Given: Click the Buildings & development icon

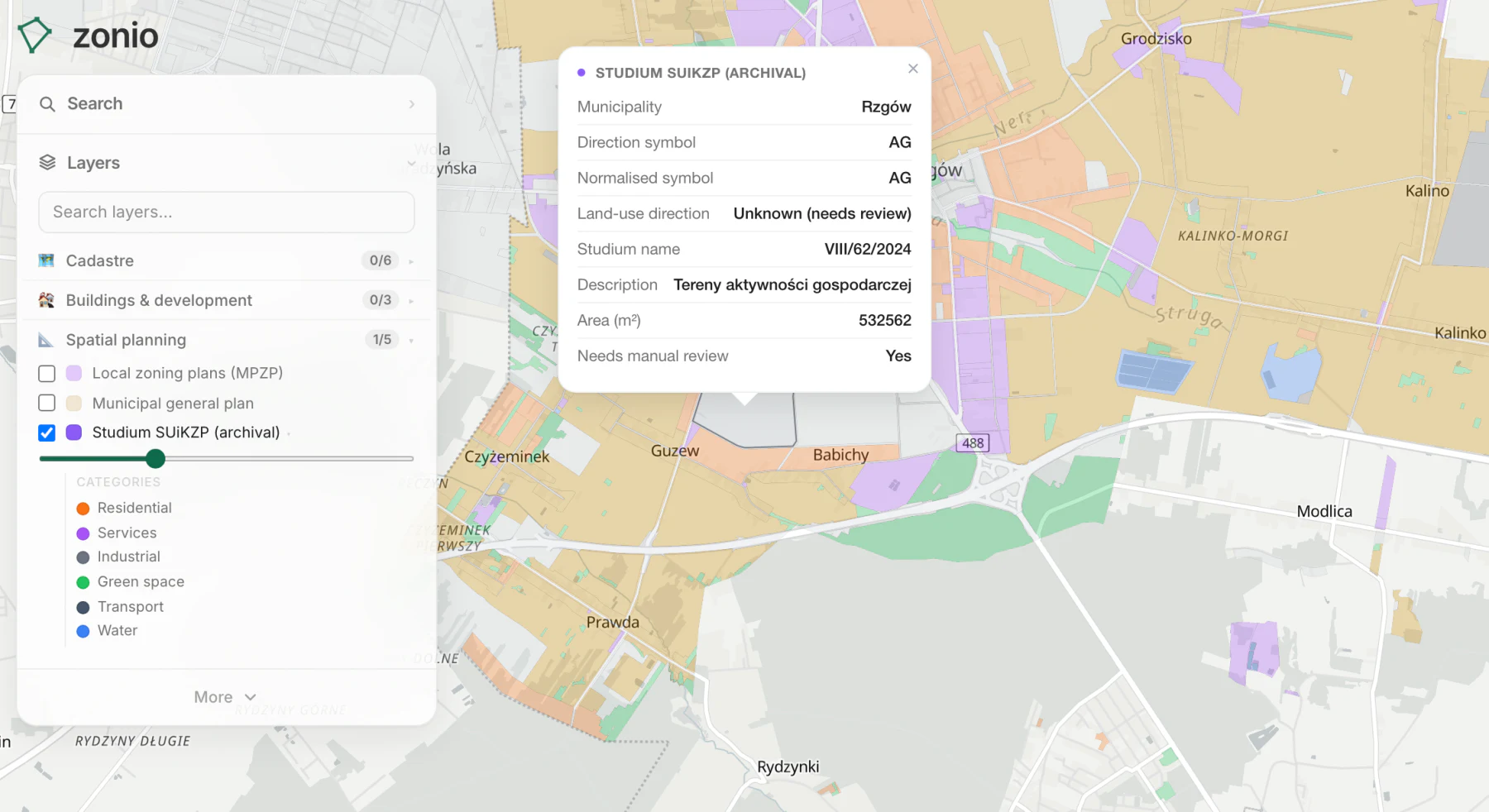Looking at the screenshot, I should 46,300.
